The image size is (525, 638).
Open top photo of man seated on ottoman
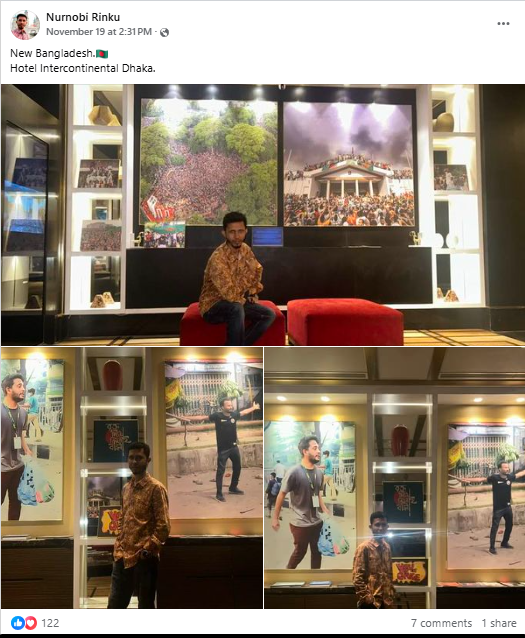[263, 215]
